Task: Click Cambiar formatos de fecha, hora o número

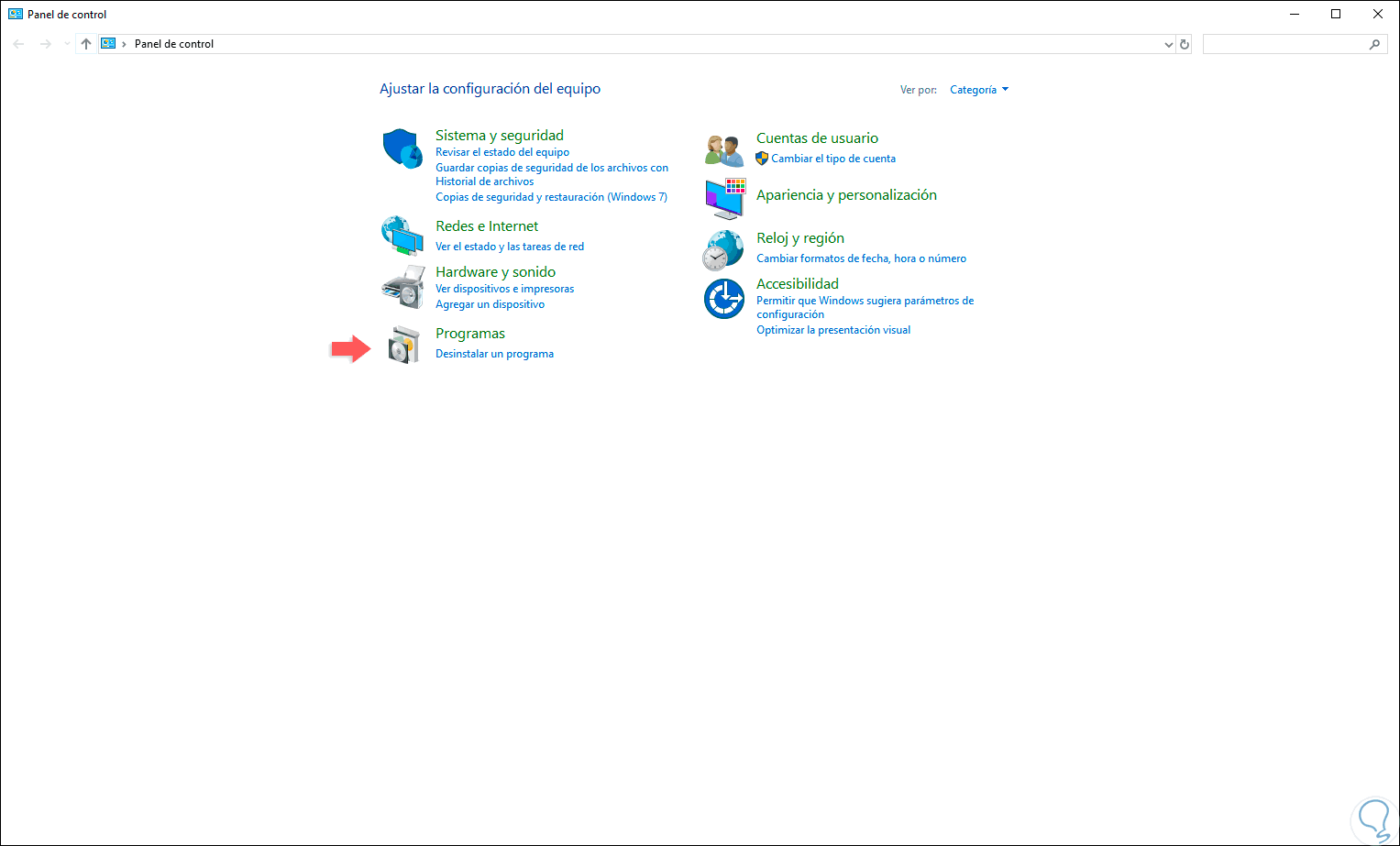Action: (862, 258)
